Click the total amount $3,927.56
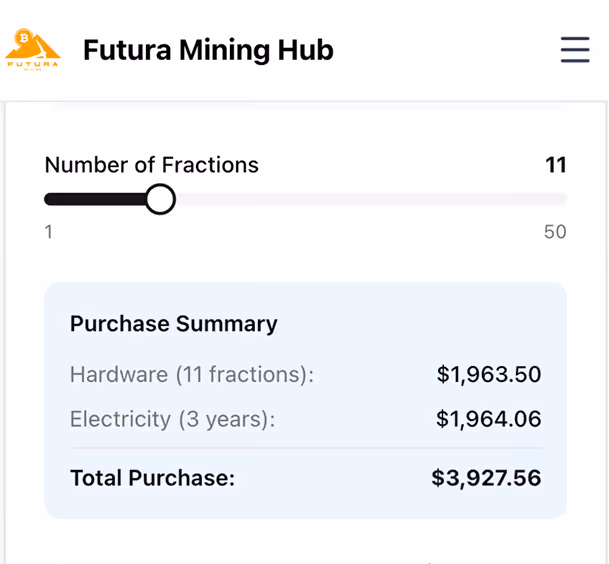 coord(486,478)
